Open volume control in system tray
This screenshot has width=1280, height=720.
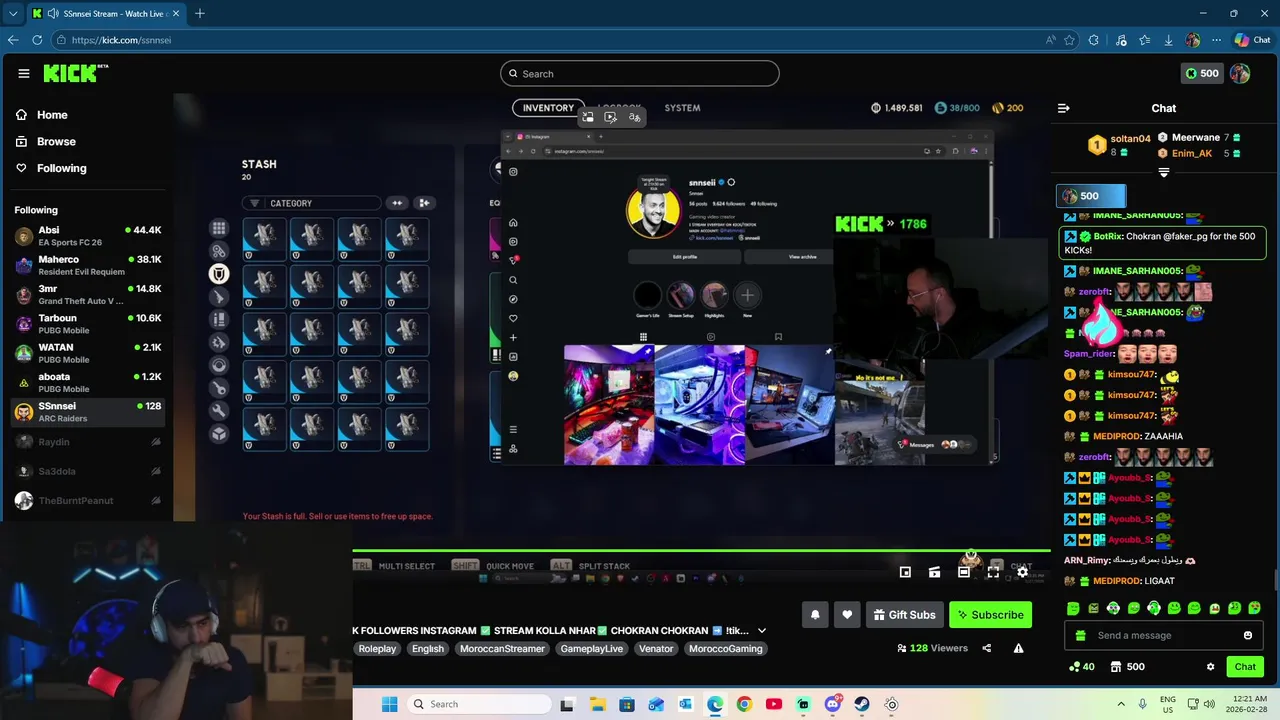coord(1209,704)
